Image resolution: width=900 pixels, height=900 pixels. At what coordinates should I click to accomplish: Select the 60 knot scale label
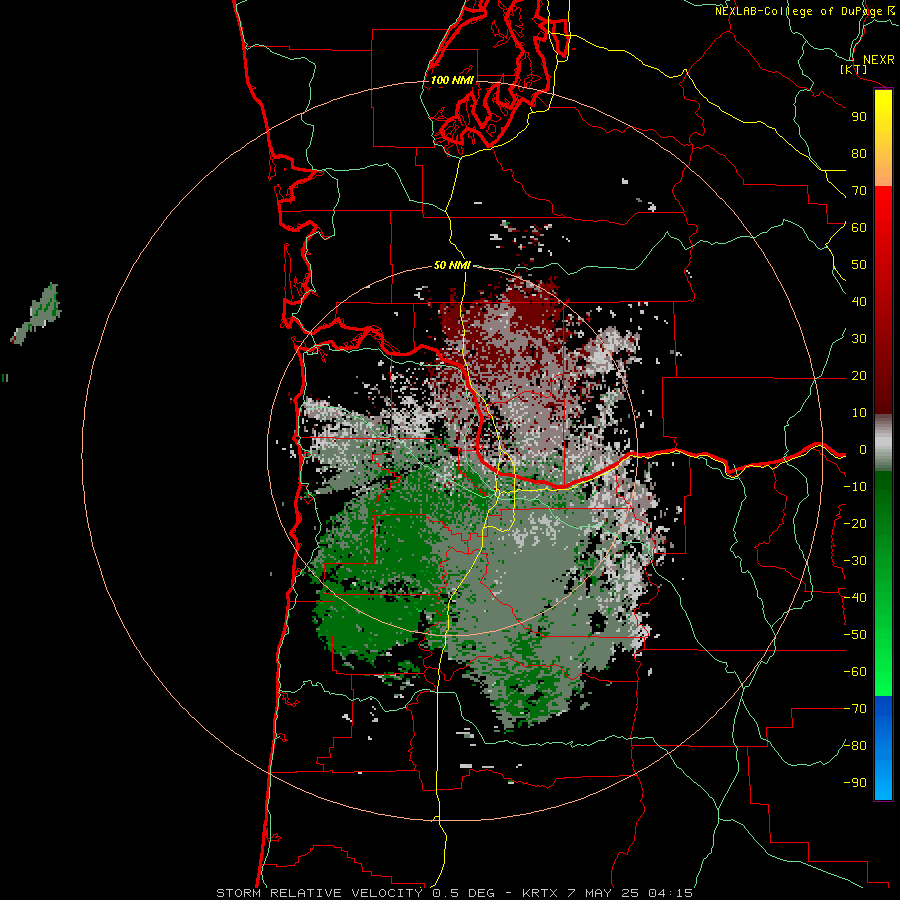click(859, 228)
